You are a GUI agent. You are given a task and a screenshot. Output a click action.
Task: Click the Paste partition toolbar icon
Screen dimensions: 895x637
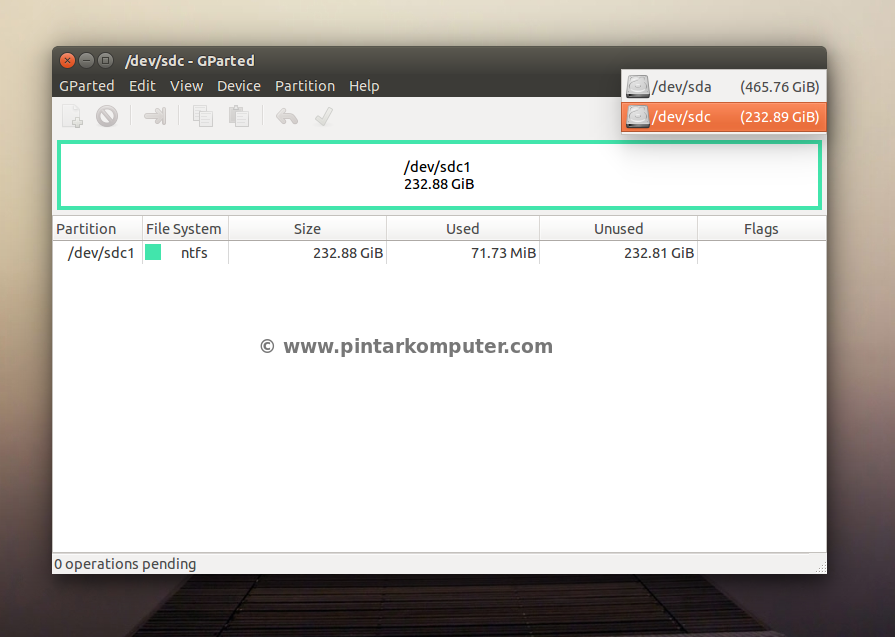point(238,117)
